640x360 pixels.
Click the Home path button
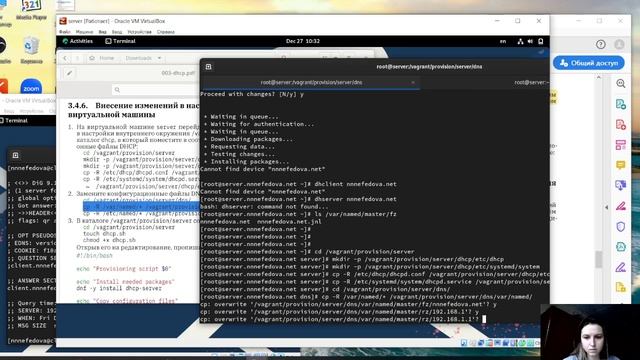pyautogui.click(x=102, y=58)
